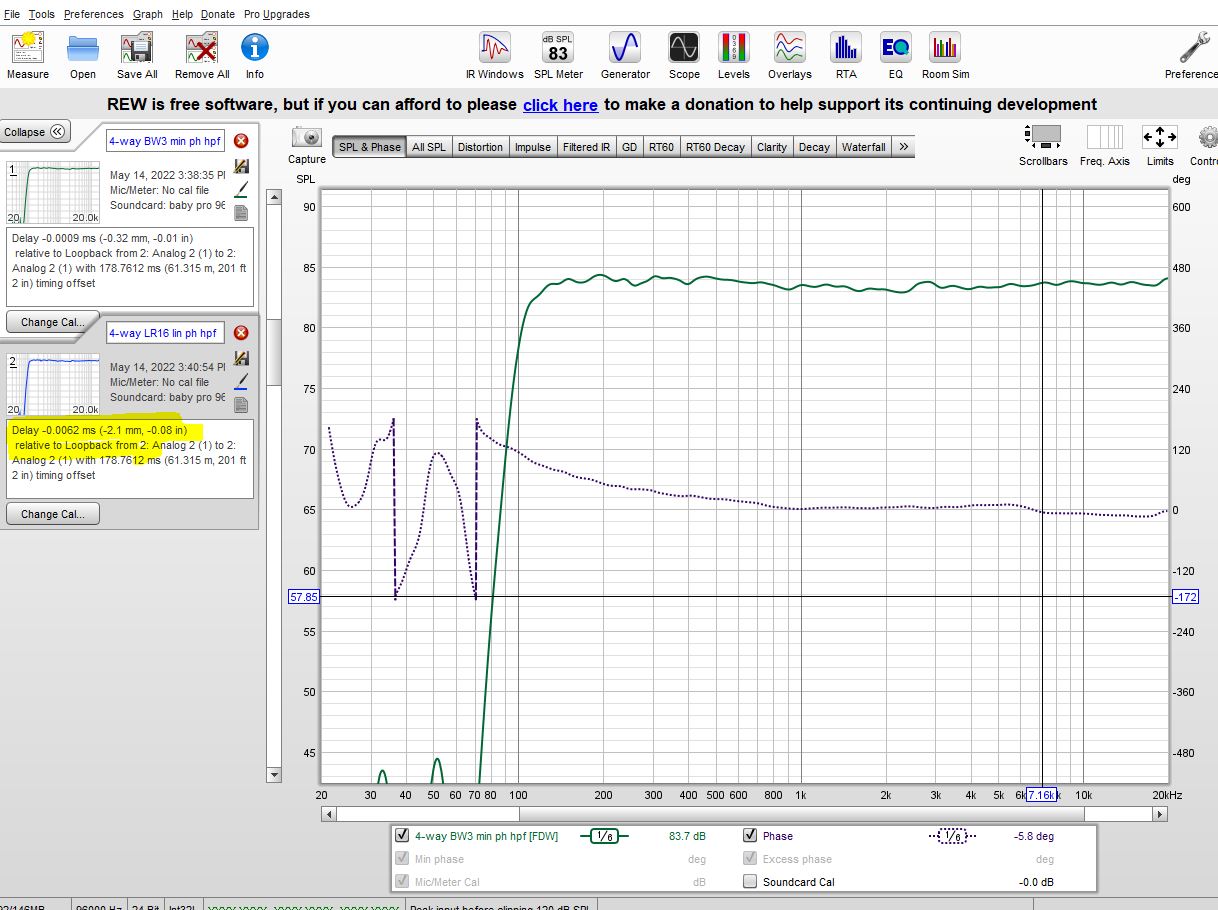
Task: Uncheck the 4-way BW3 min ph hpf [FDW] trace
Action: pyautogui.click(x=402, y=836)
